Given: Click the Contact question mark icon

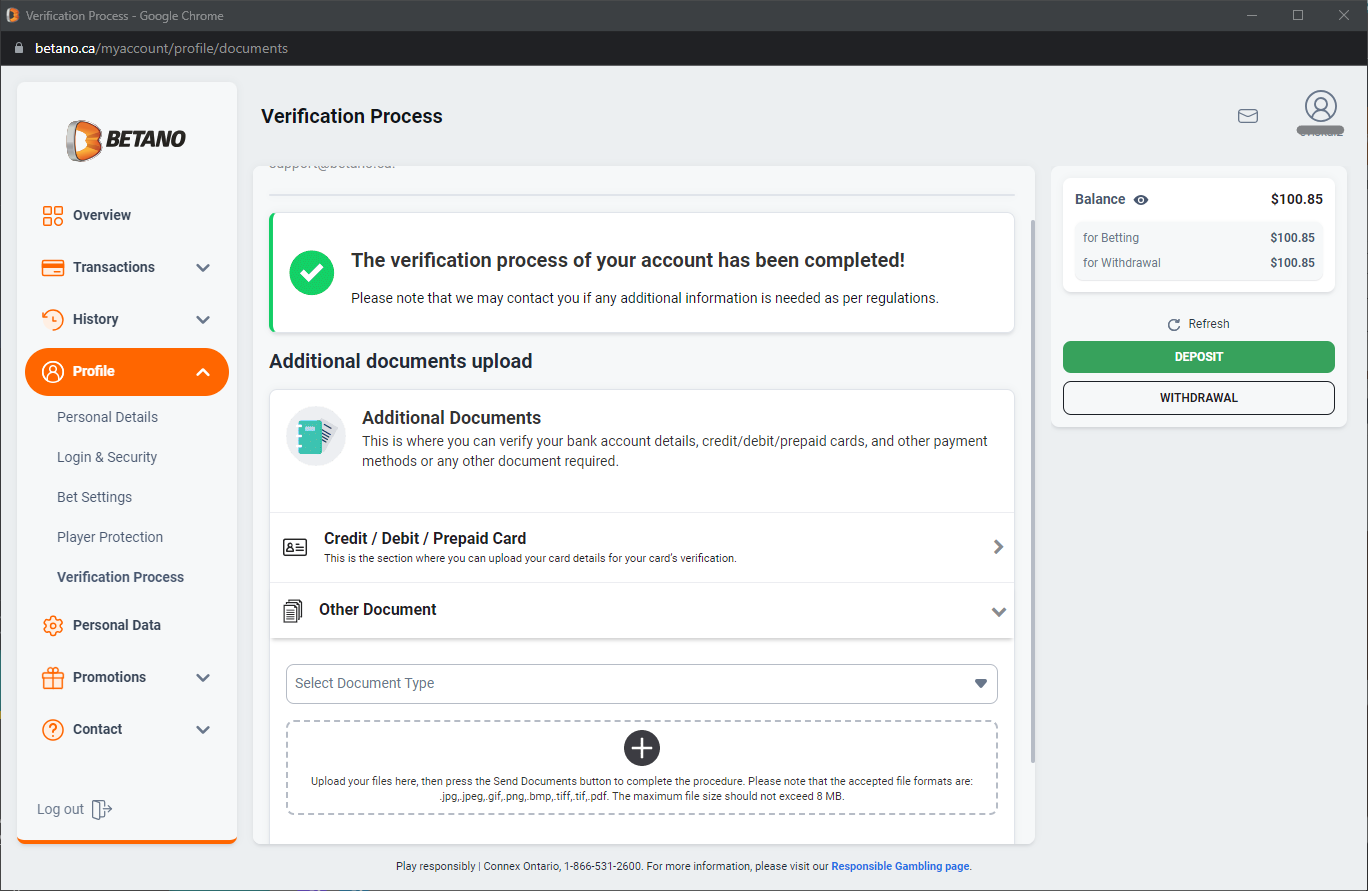Looking at the screenshot, I should point(53,729).
